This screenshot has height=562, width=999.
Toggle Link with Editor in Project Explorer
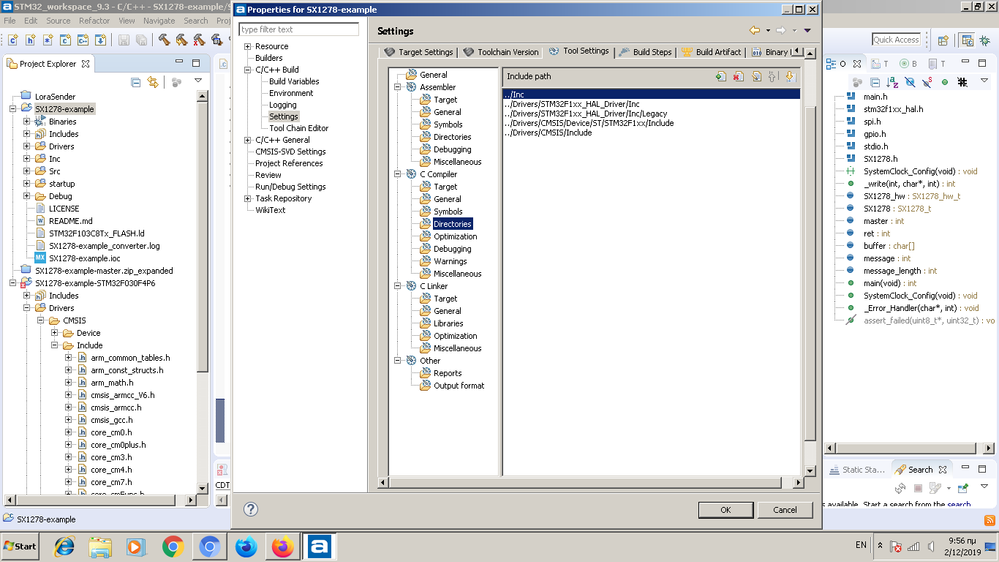(153, 82)
